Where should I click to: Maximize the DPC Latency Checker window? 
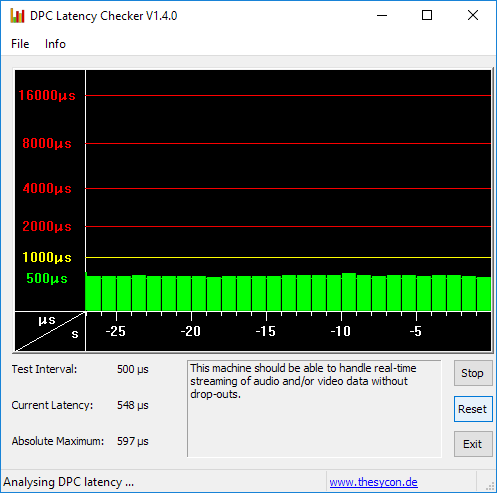tap(427, 15)
